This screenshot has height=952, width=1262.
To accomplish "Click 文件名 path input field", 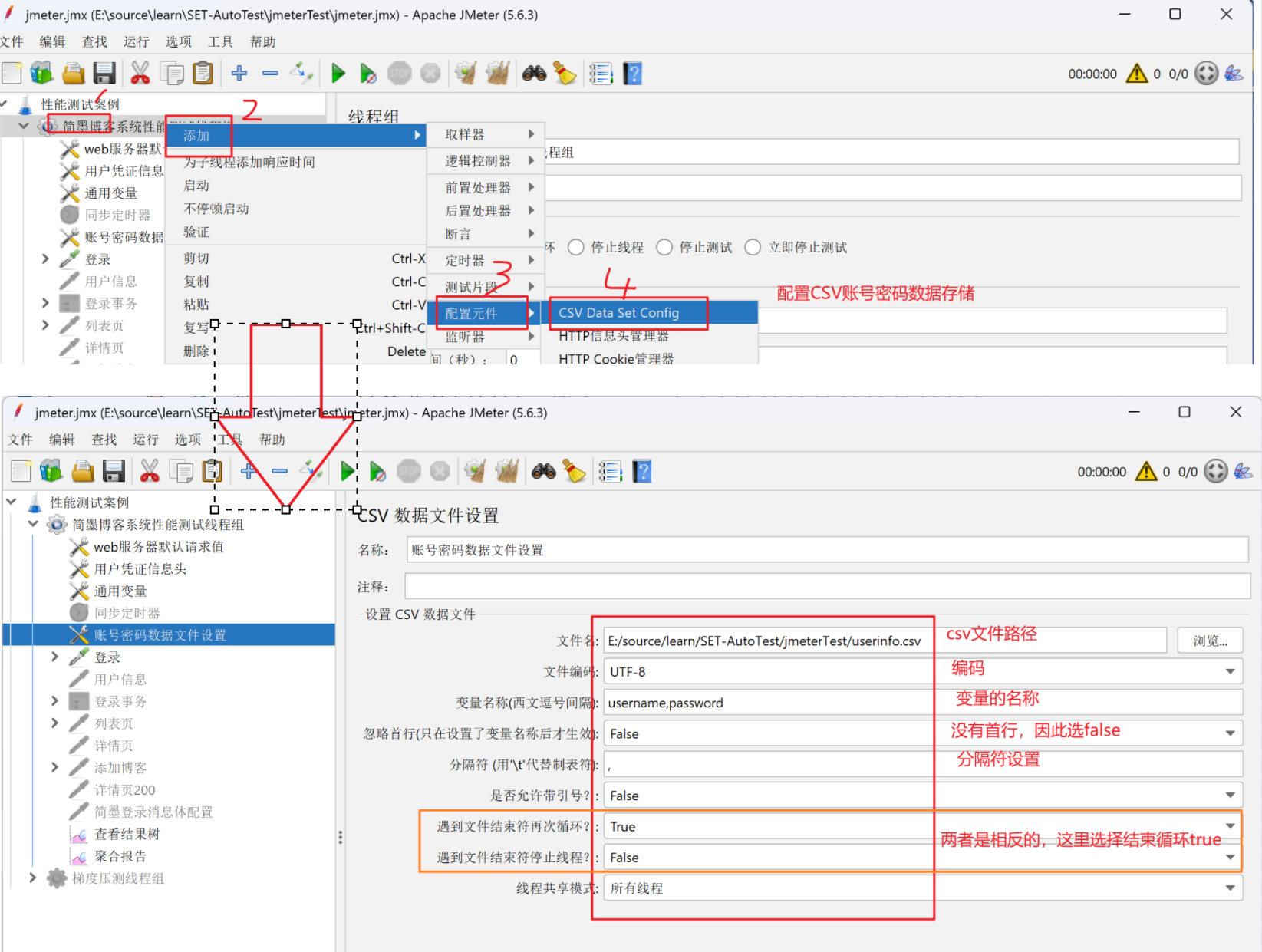I will tap(885, 641).
